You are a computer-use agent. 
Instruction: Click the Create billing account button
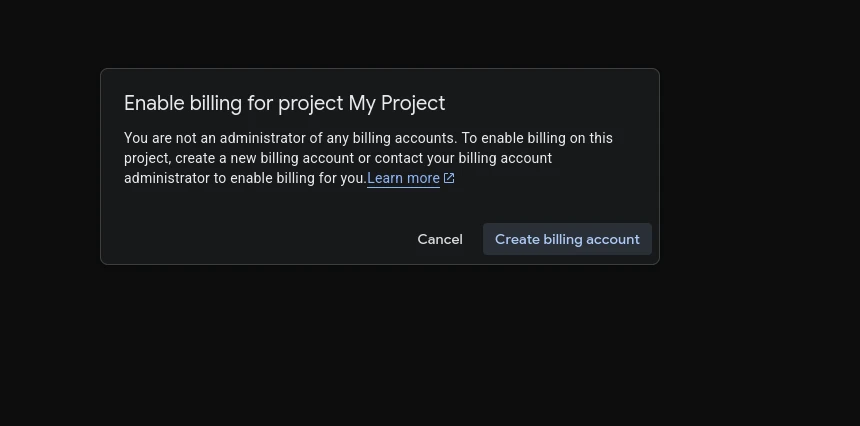(x=567, y=239)
